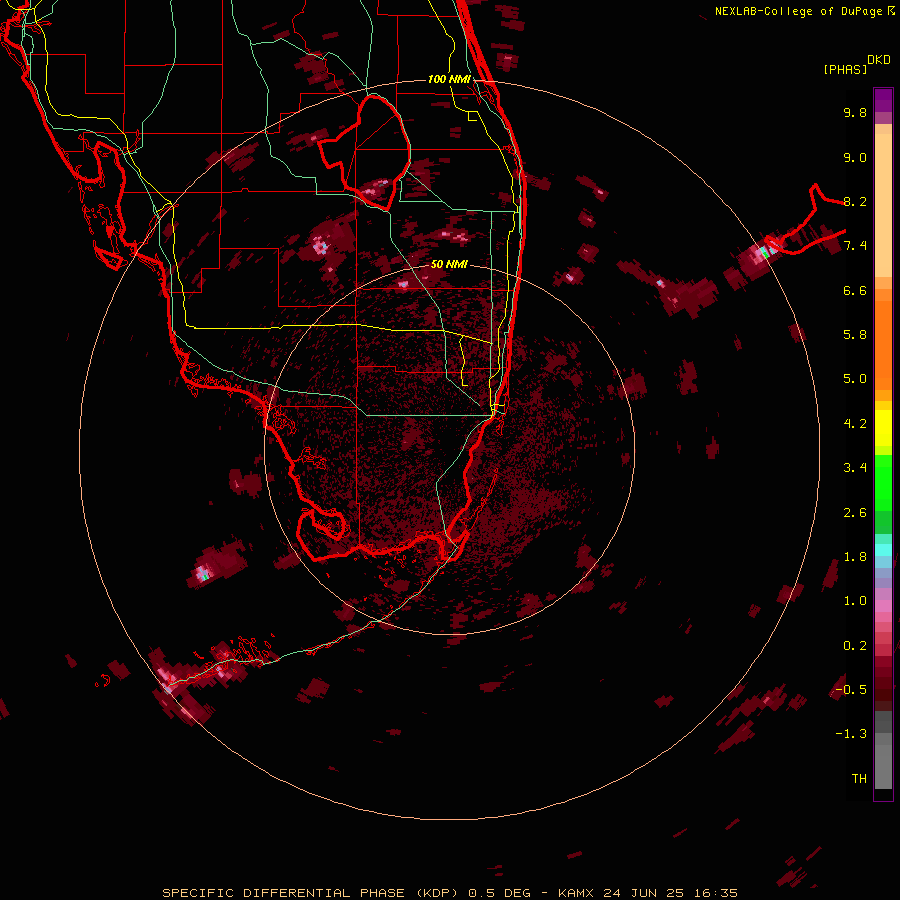
Task: Click the 100 NMI range ring label
Action: (x=449, y=79)
